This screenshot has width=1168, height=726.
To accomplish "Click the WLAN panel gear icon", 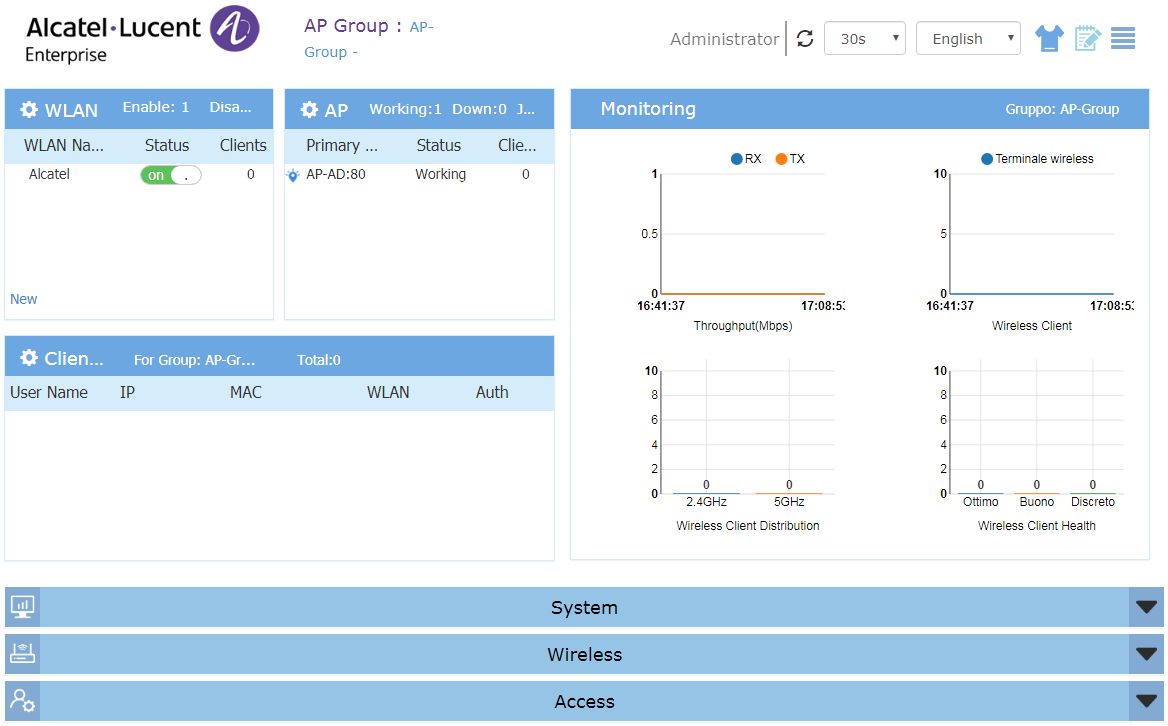I will pos(29,110).
